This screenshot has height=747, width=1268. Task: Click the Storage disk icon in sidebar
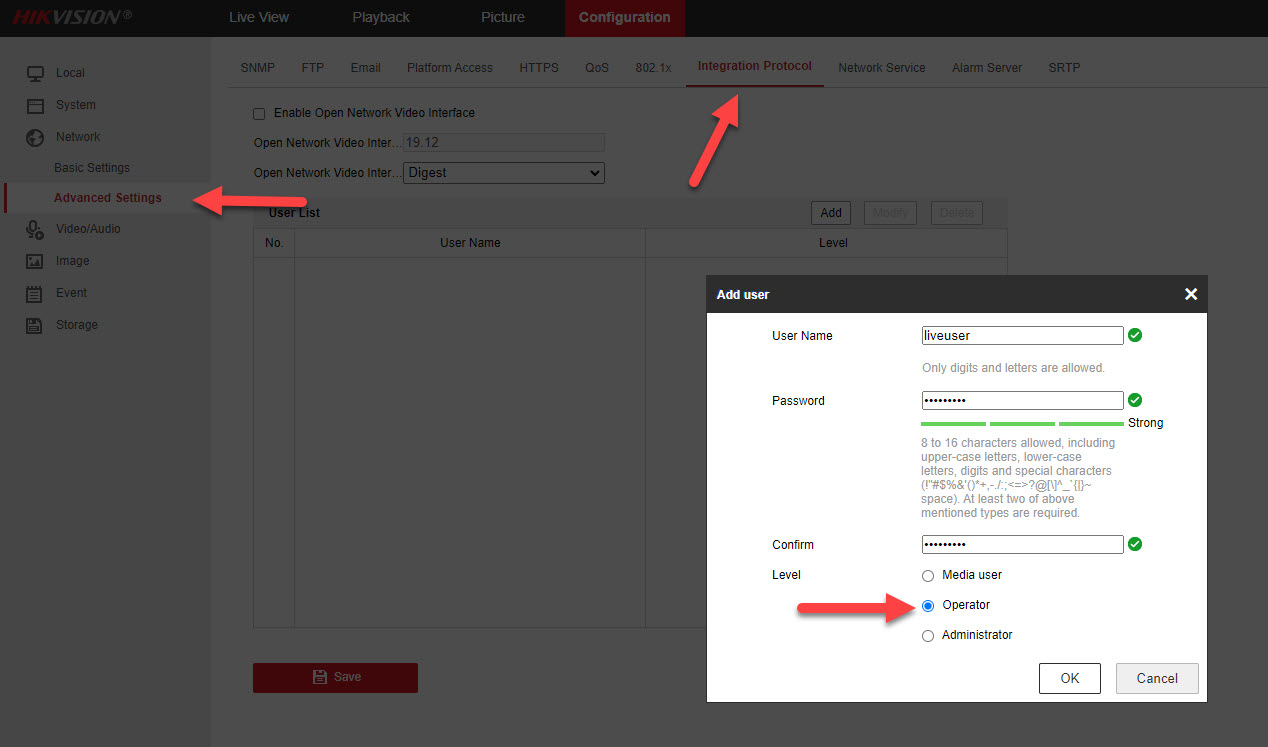click(x=35, y=325)
